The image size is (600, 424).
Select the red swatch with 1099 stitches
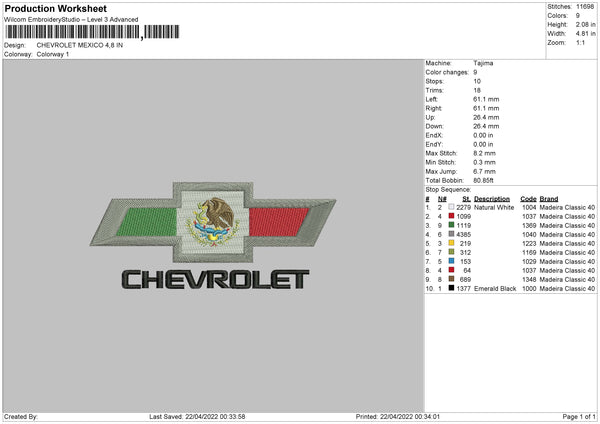tap(452, 216)
